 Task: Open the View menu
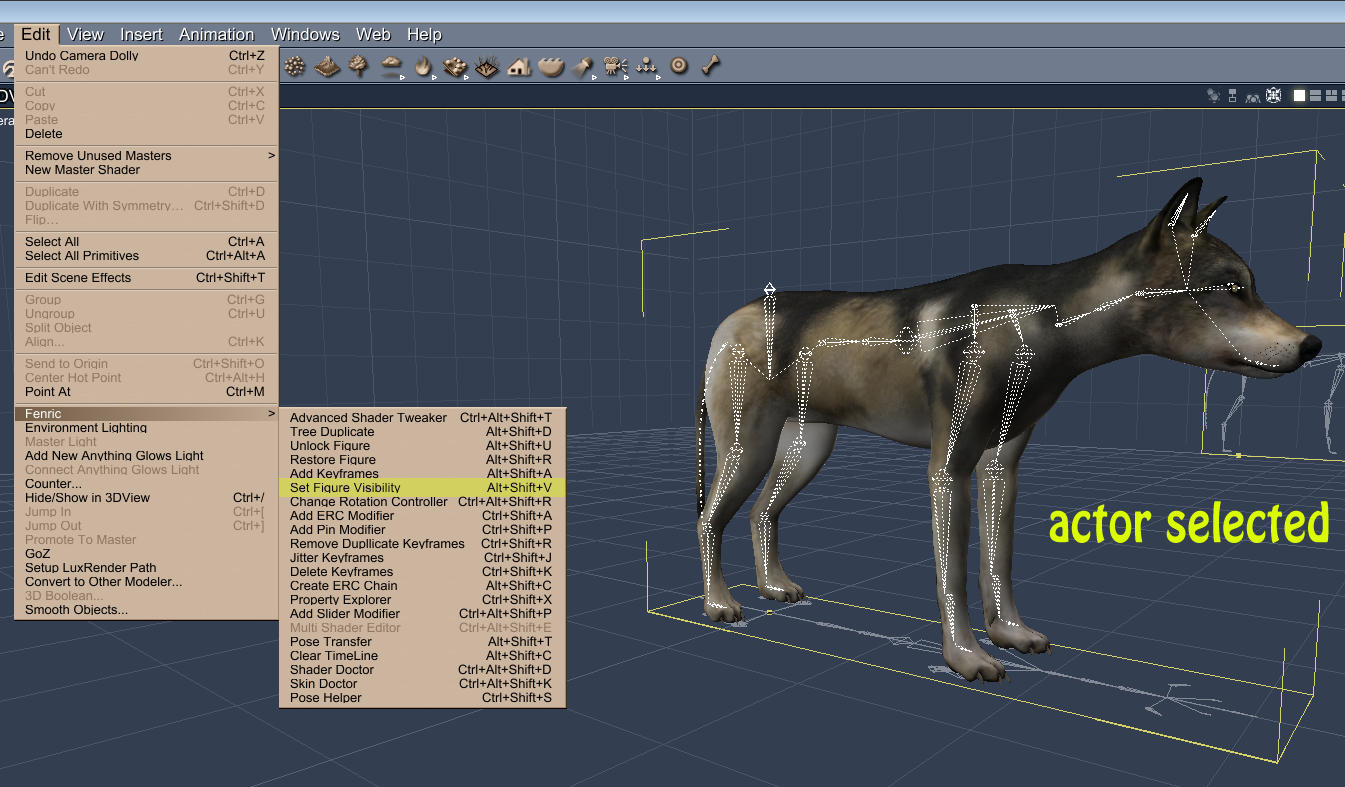pyautogui.click(x=86, y=34)
